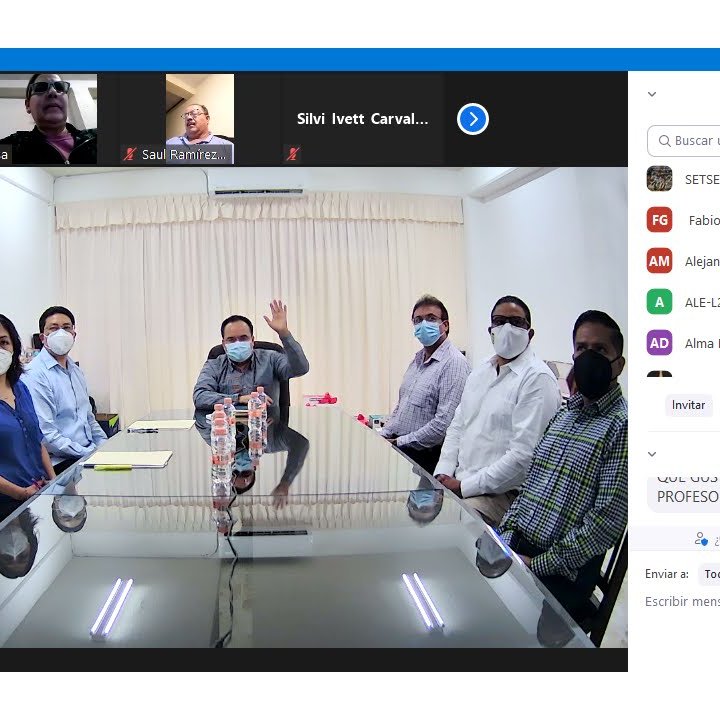Click the red FG avatar for Fabio
This screenshot has width=720, height=720.
(659, 220)
